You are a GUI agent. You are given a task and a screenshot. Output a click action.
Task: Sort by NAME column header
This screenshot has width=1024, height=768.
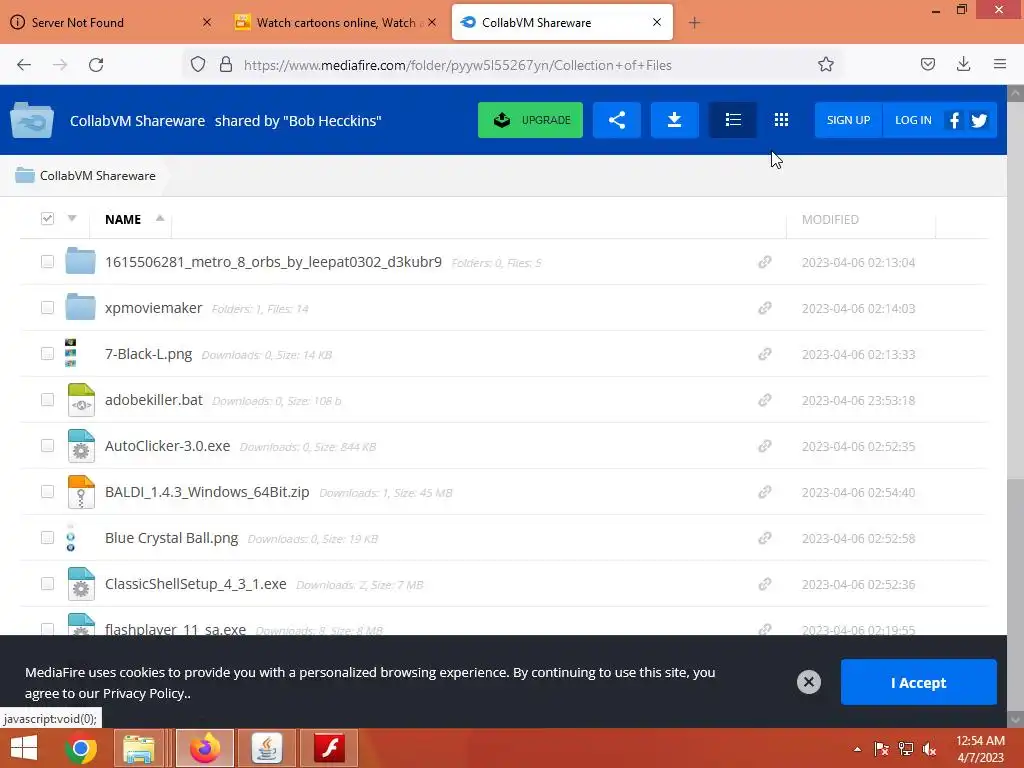[123, 219]
